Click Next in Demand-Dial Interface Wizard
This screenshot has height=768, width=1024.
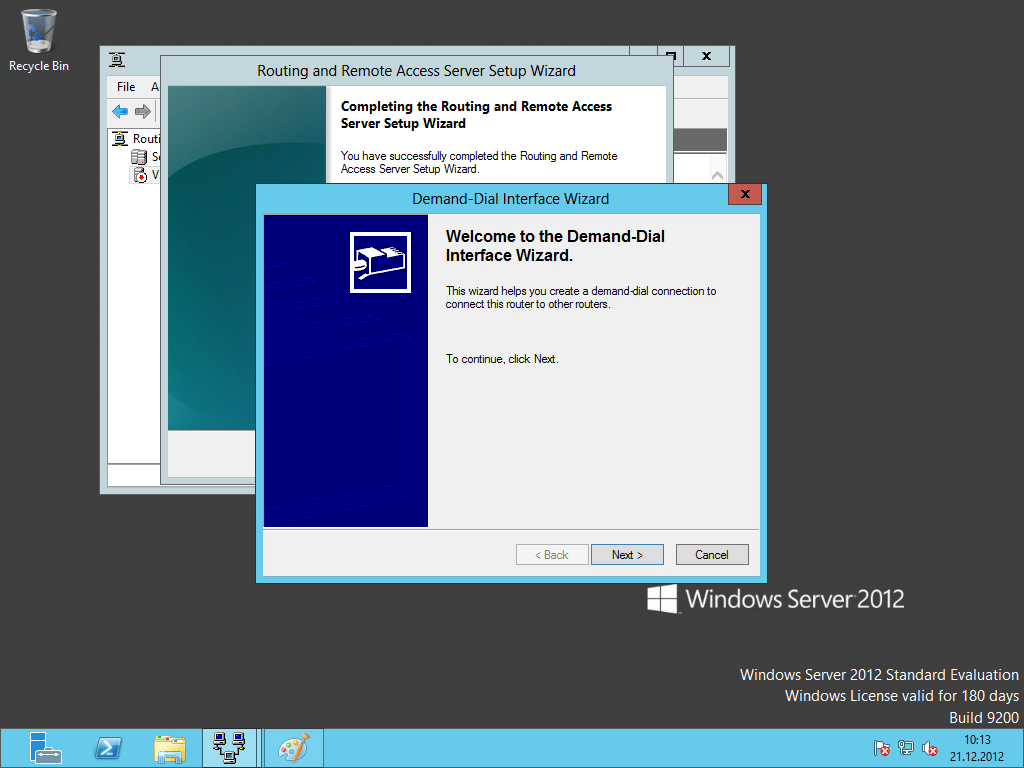pyautogui.click(x=627, y=555)
